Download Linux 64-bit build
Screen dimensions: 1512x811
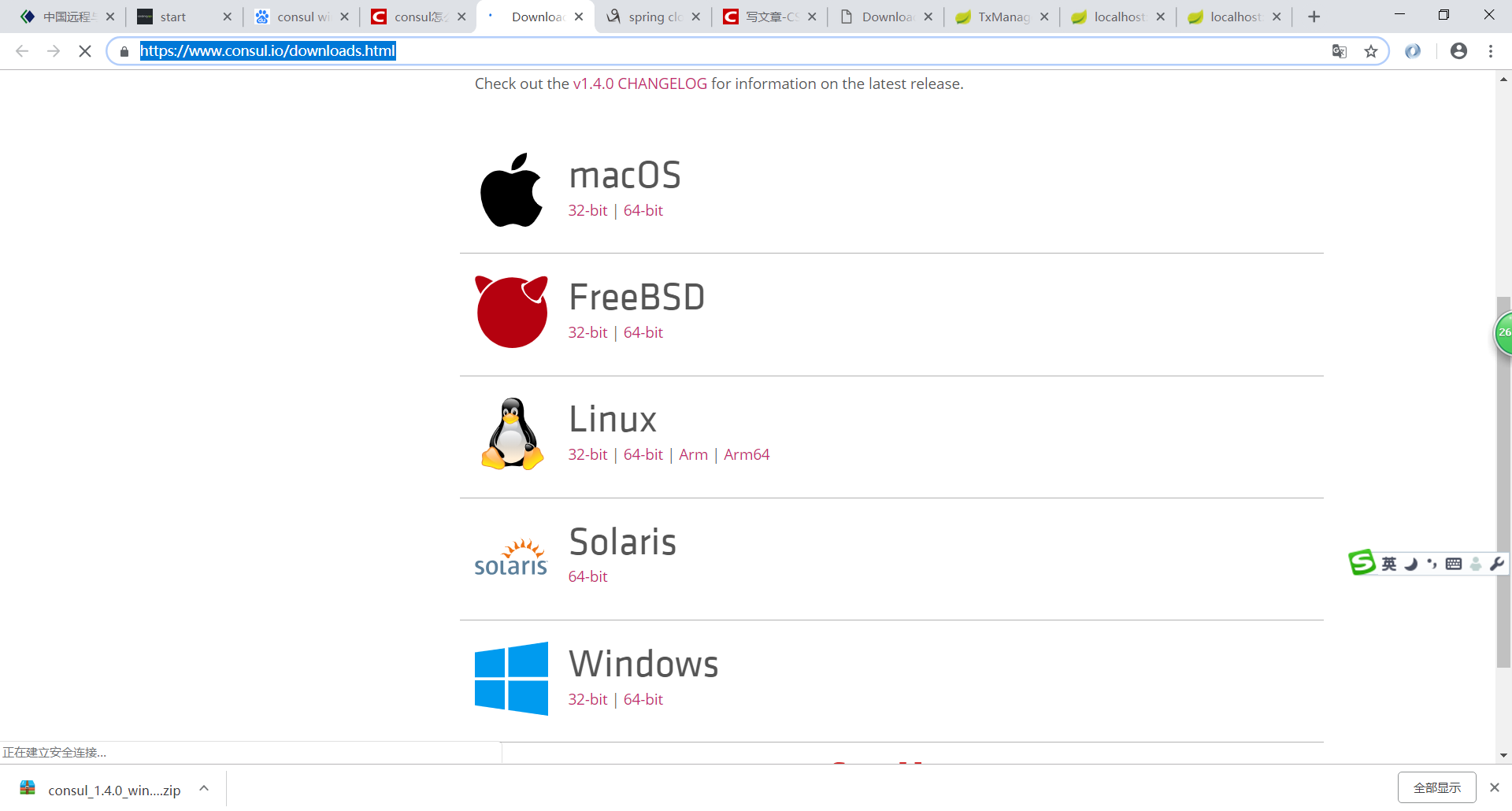(643, 454)
